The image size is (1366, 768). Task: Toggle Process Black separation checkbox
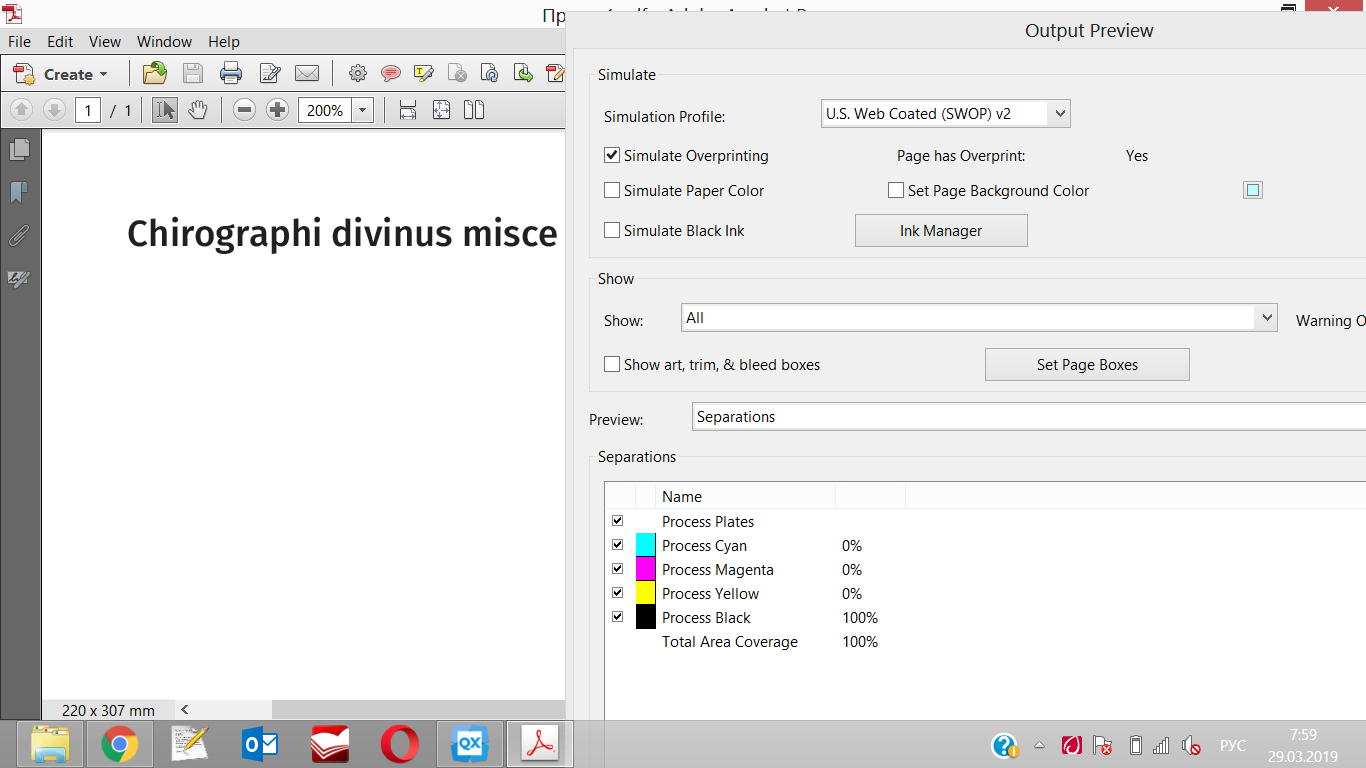[x=617, y=617]
